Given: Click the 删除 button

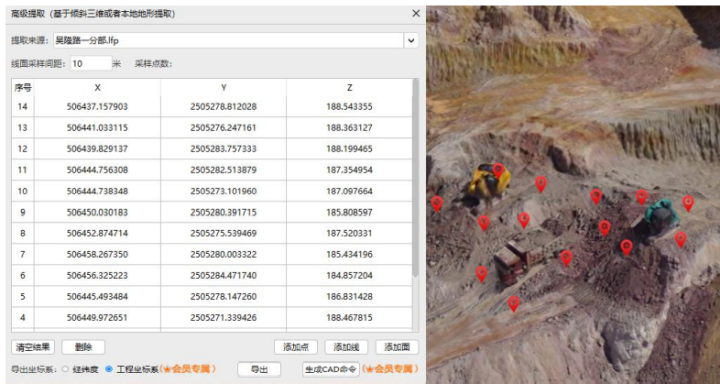Looking at the screenshot, I should [83, 347].
